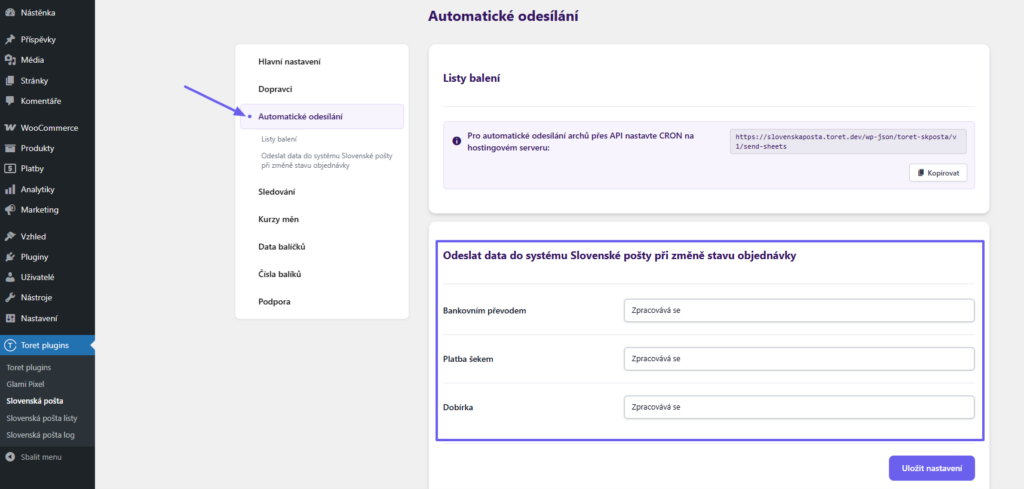
Task: Open the Bankovním převodem status dropdown
Action: pyautogui.click(x=799, y=310)
